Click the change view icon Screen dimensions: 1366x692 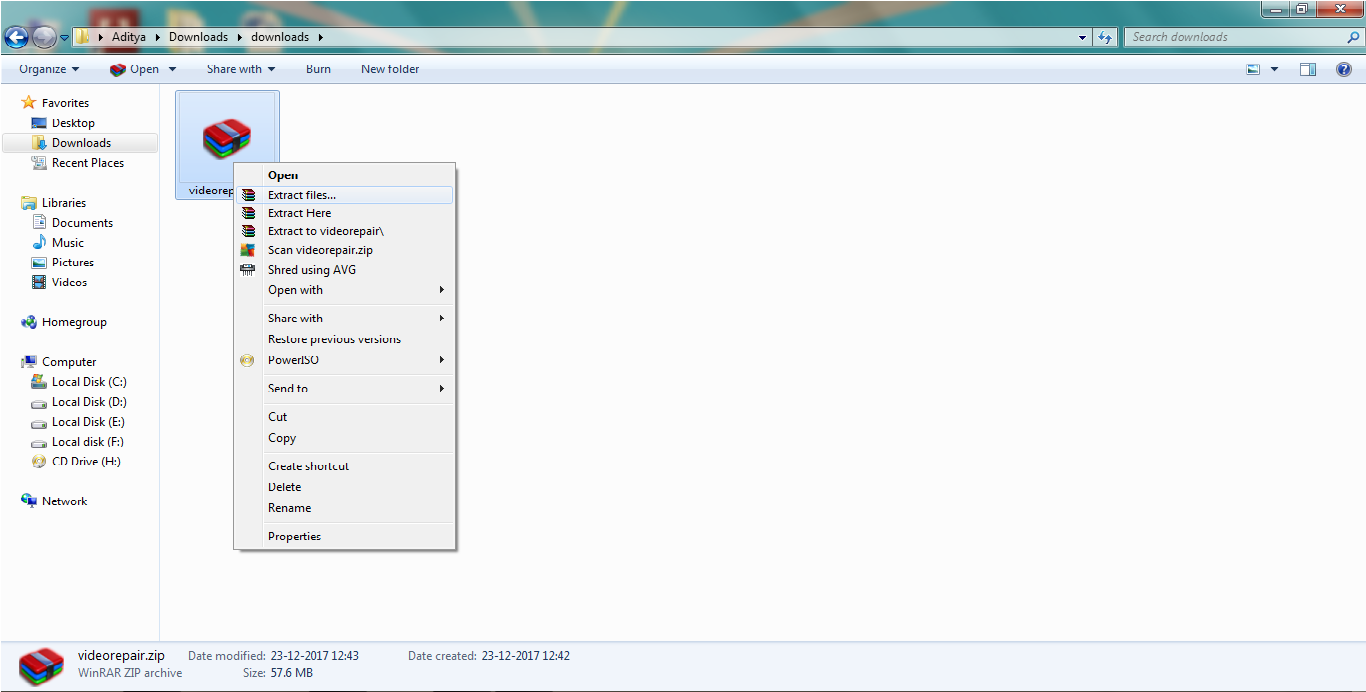point(1253,69)
